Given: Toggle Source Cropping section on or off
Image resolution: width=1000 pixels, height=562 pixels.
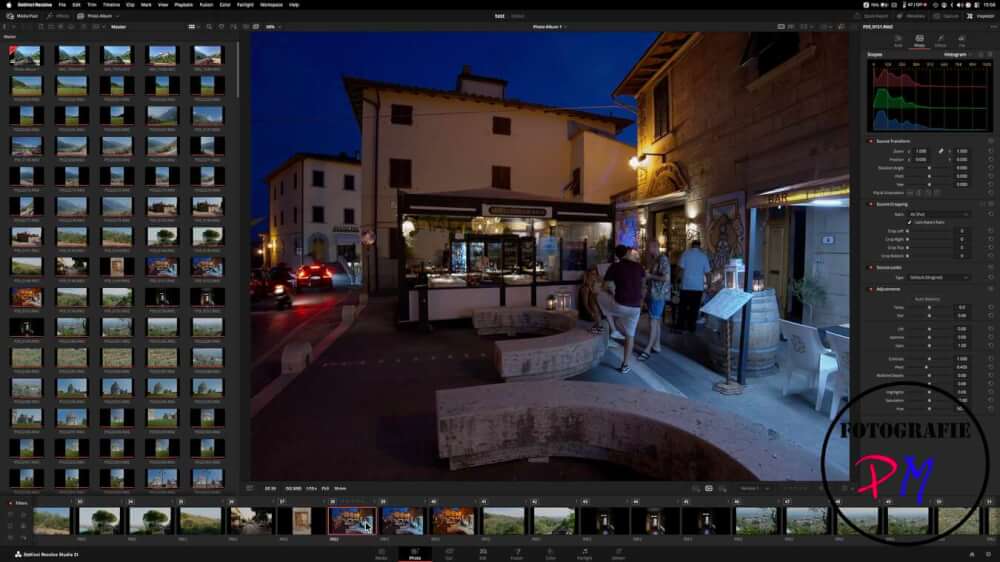Looking at the screenshot, I should (871, 204).
